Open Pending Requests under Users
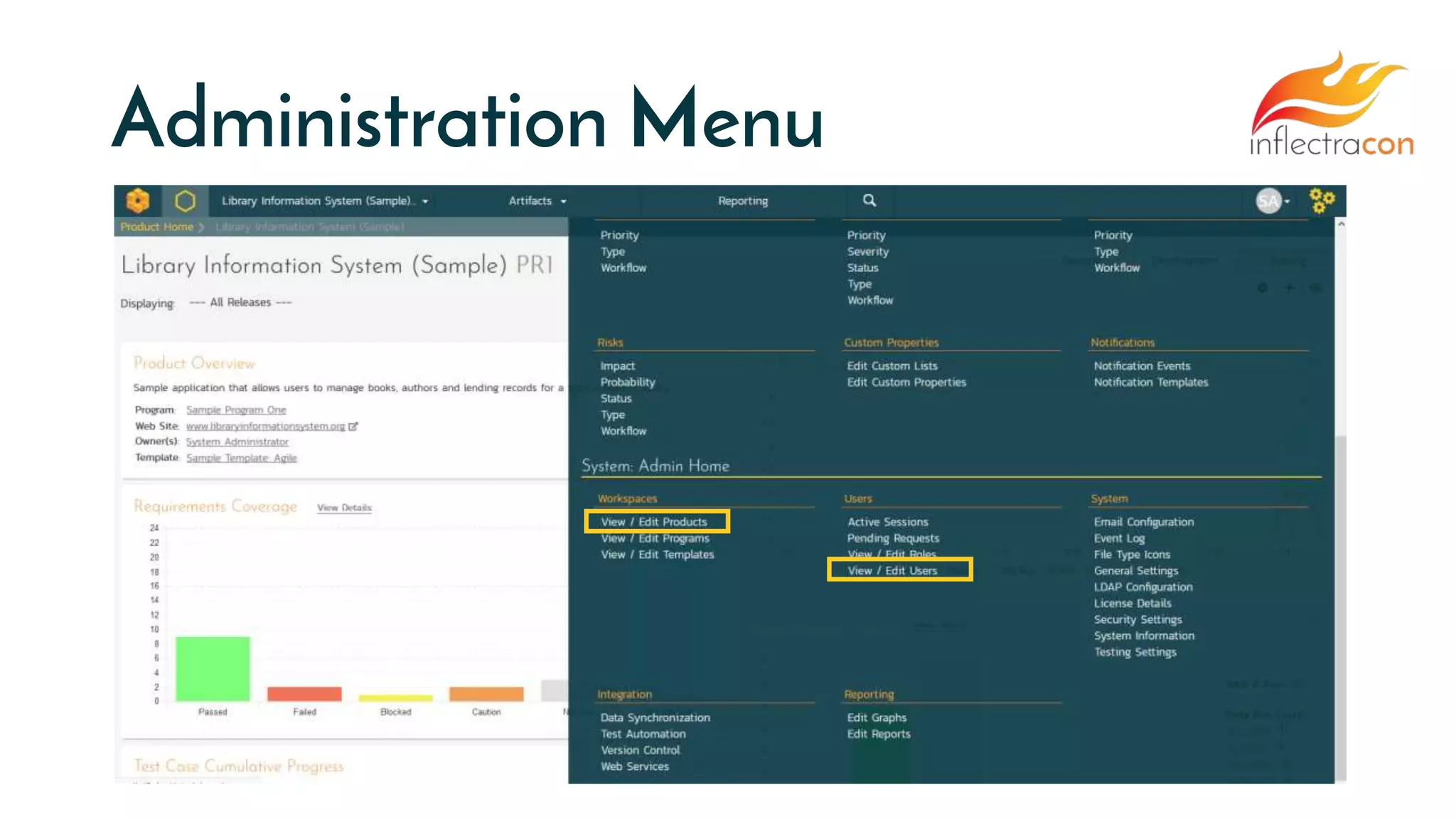This screenshot has width=1456, height=819. tap(893, 538)
